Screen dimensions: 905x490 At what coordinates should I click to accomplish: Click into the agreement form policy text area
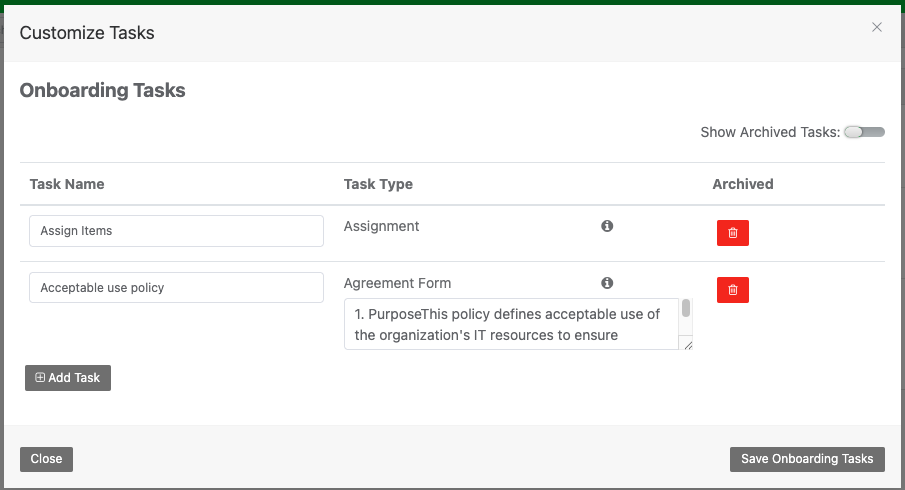pos(511,324)
